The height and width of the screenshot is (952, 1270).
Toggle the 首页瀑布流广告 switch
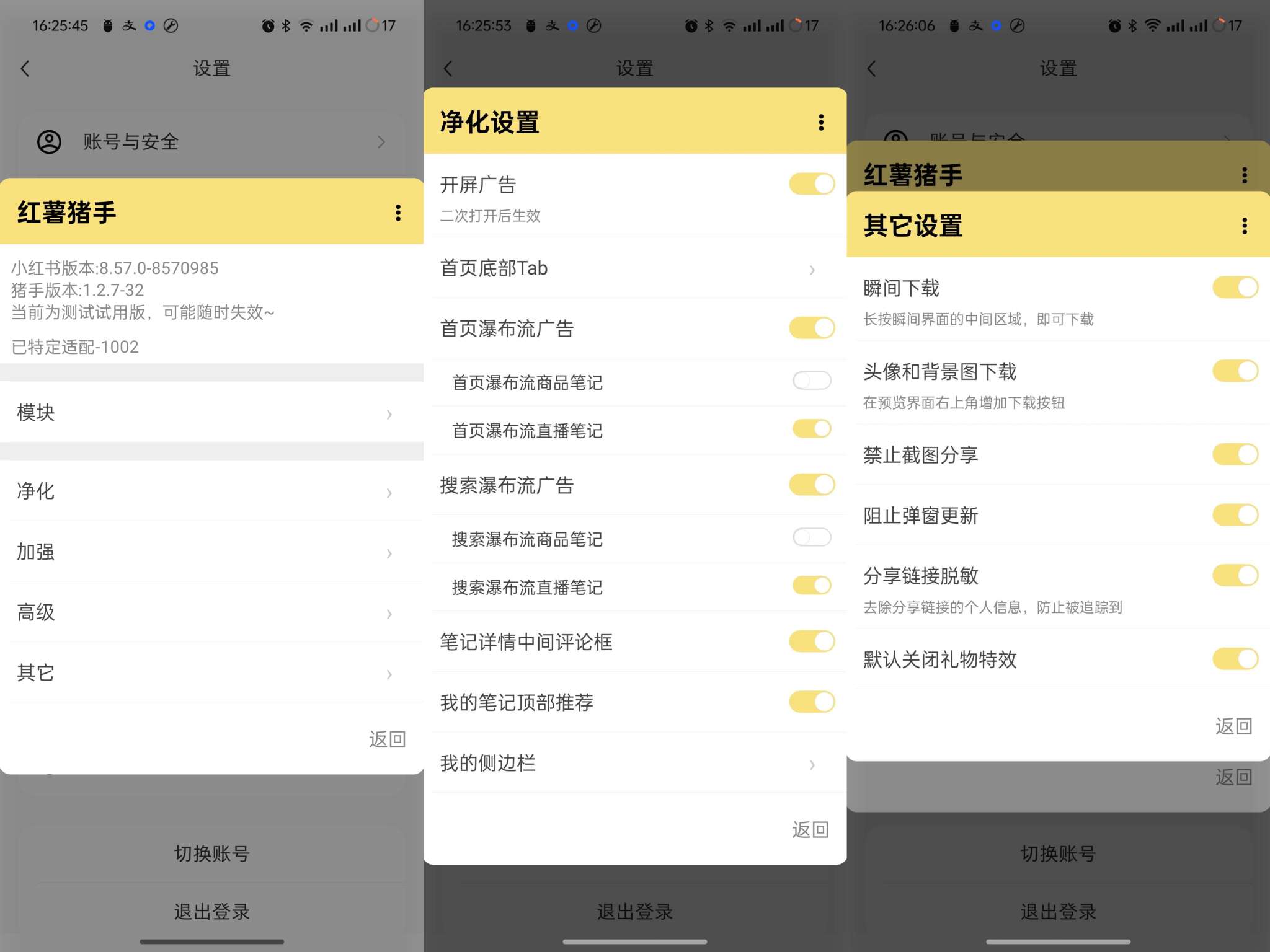click(812, 328)
